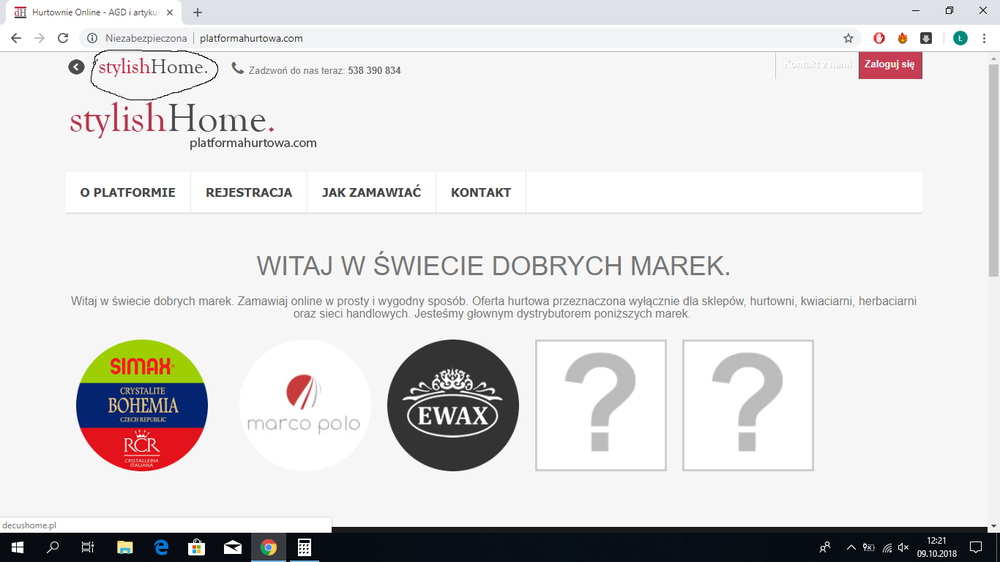Open the Simax Bohemia RCR brand logo
The image size is (1000, 562).
142,405
